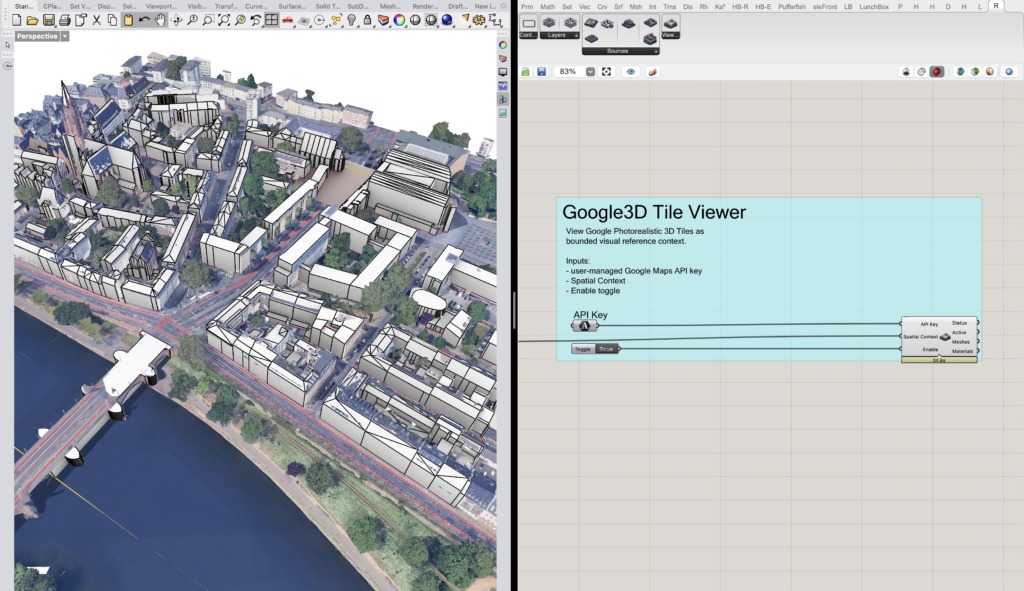This screenshot has height=591, width=1024.
Task: Open the Perspective viewport menu arrow
Action: (65, 37)
